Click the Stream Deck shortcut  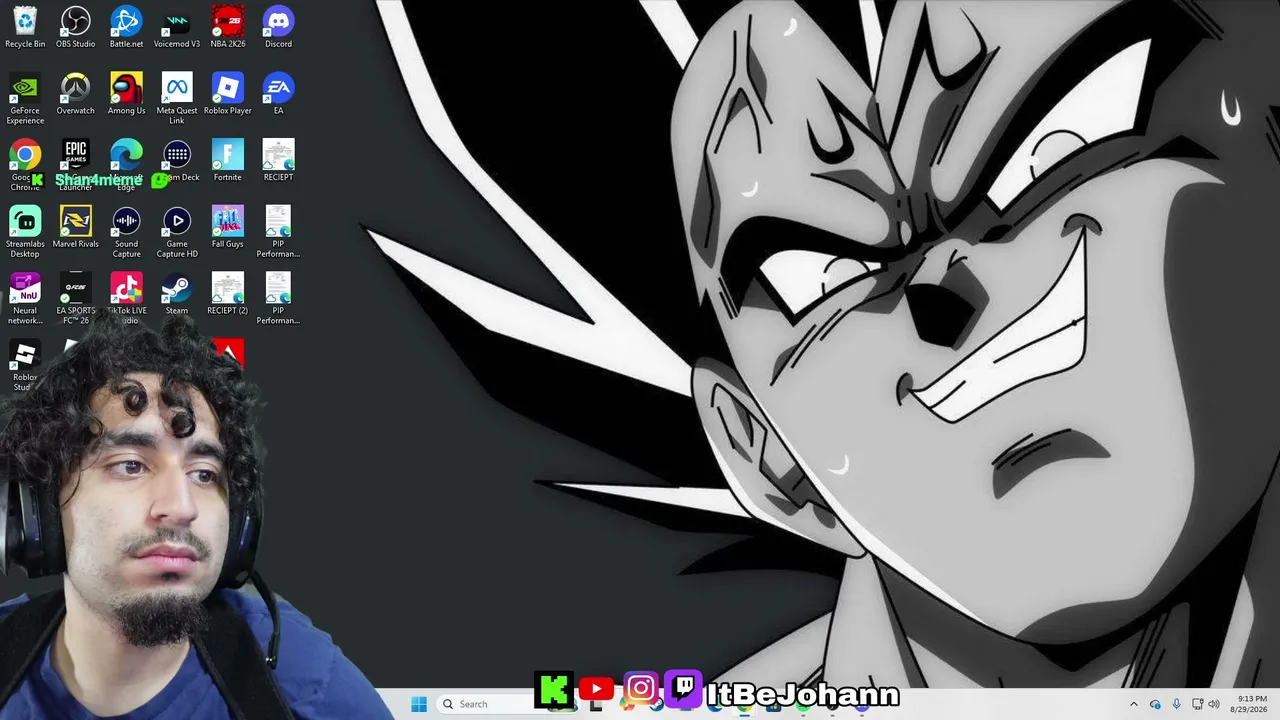tap(177, 160)
